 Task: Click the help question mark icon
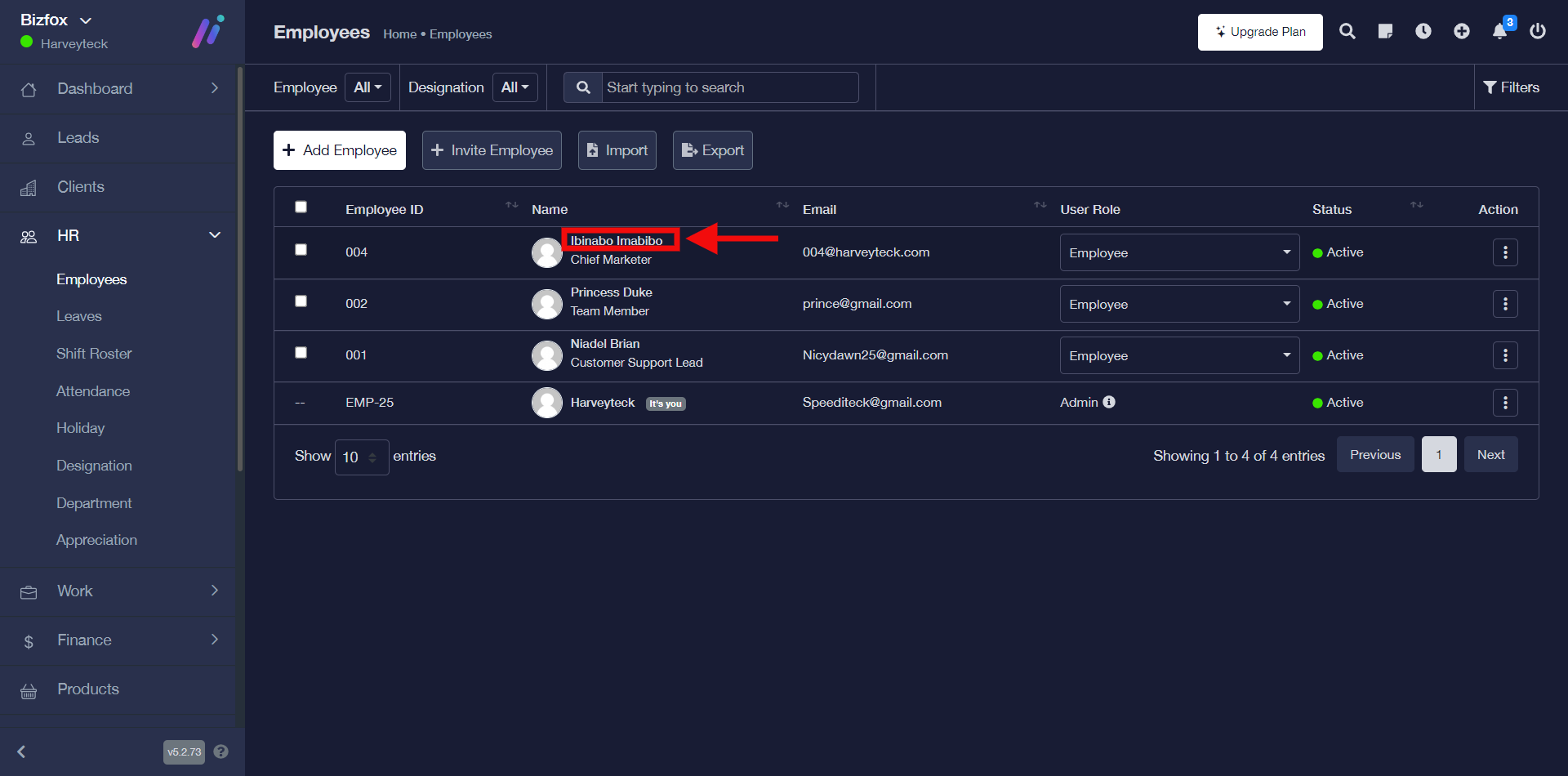tap(220, 751)
